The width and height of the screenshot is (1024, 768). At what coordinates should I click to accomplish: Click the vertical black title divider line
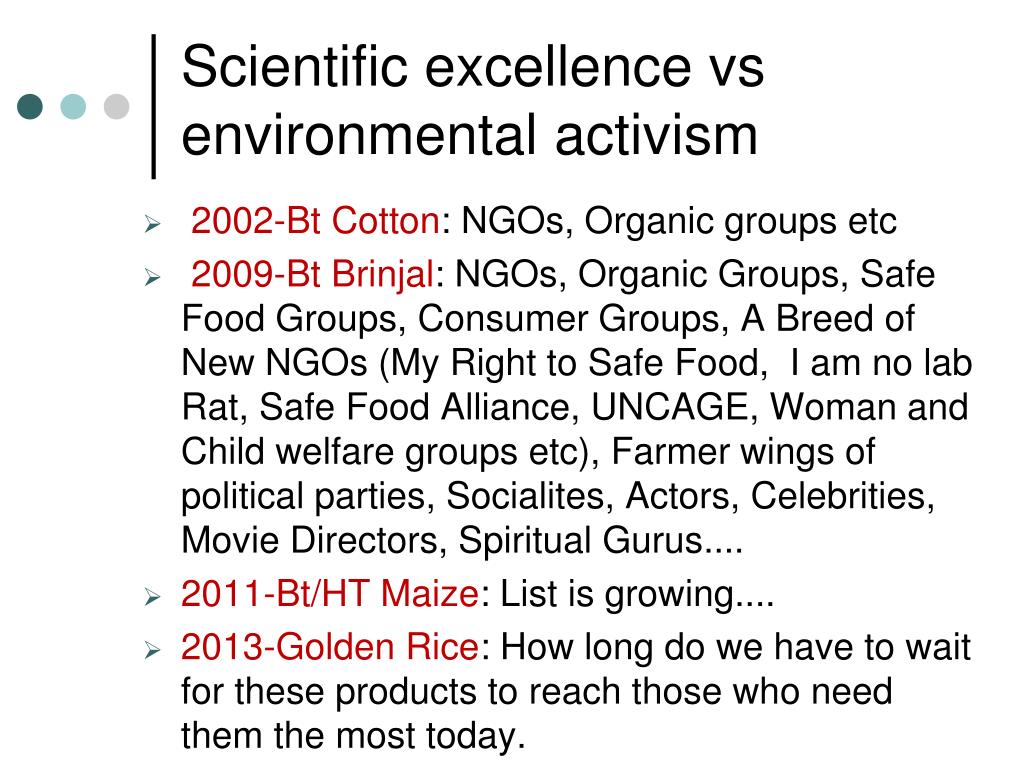click(x=154, y=106)
